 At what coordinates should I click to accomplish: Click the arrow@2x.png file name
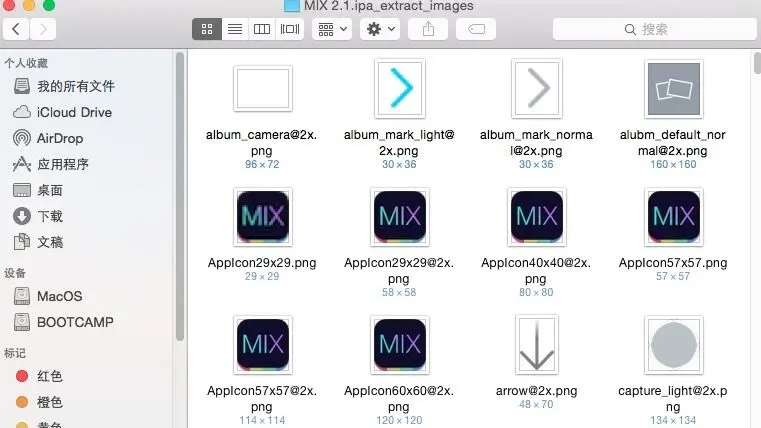point(536,391)
